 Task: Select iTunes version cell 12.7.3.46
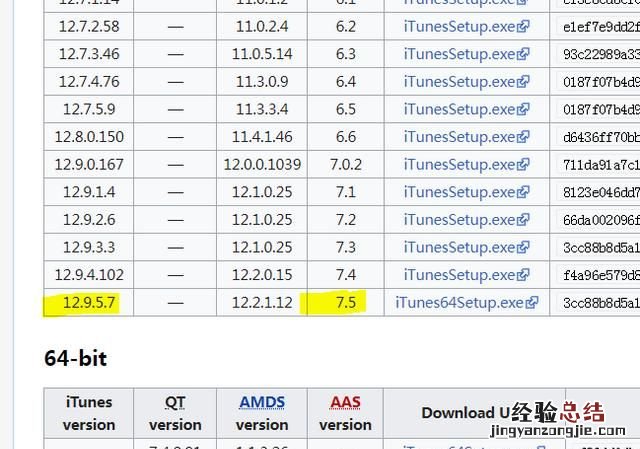89,54
